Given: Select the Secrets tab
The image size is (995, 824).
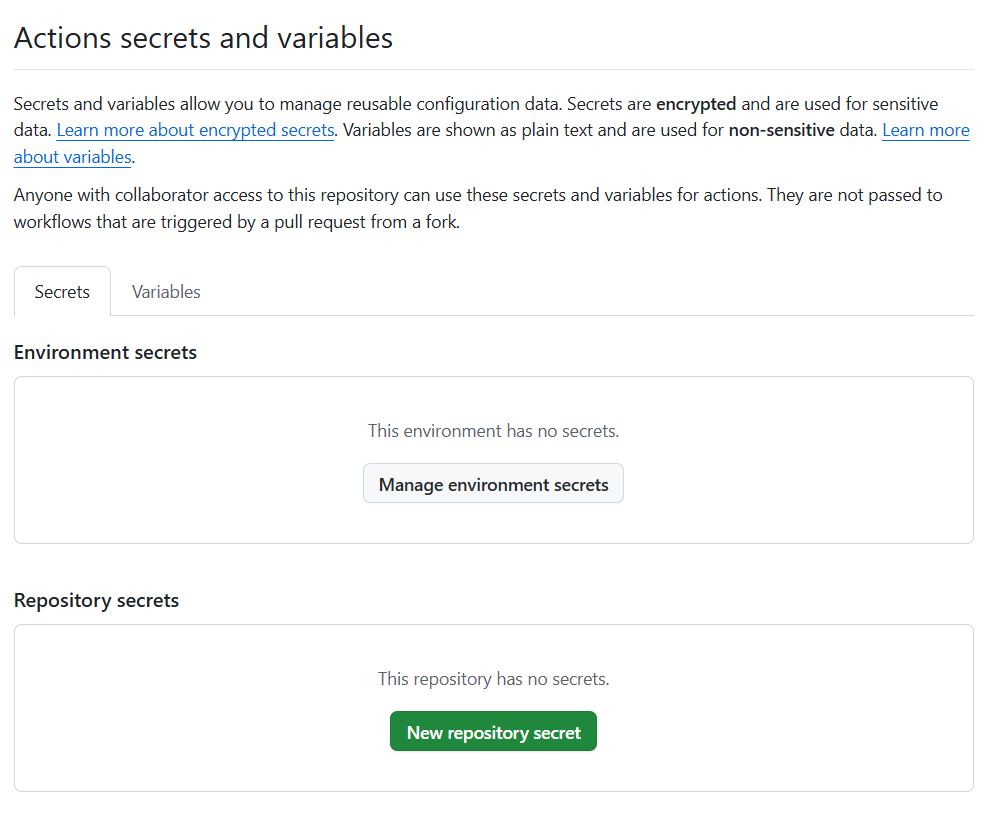Looking at the screenshot, I should pyautogui.click(x=62, y=292).
